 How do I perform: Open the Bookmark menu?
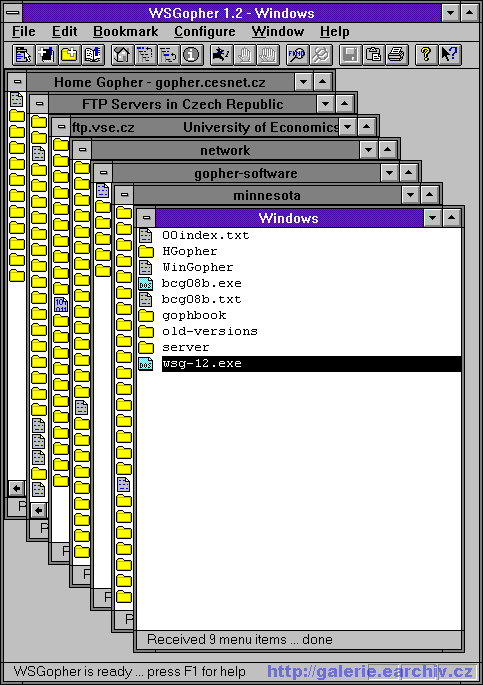[x=126, y=31]
